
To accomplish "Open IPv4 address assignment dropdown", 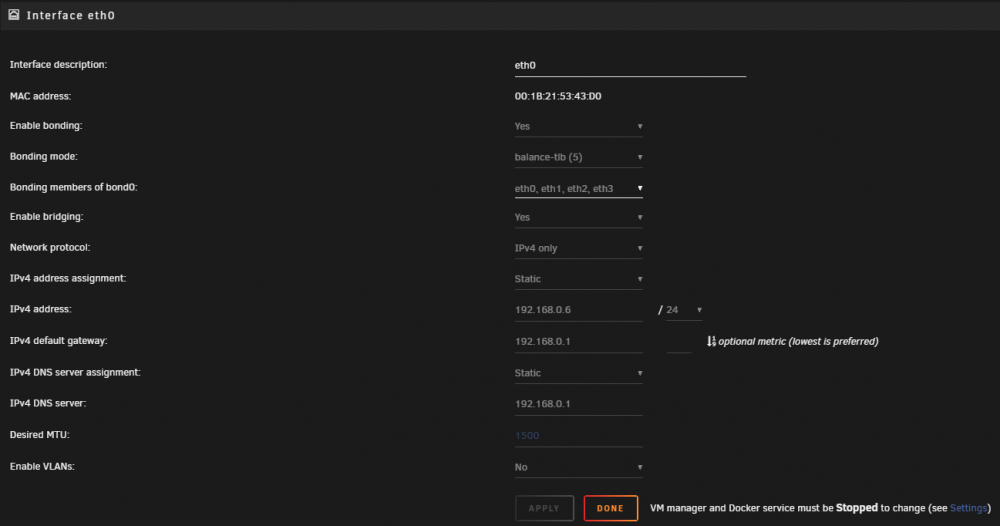I will point(578,279).
